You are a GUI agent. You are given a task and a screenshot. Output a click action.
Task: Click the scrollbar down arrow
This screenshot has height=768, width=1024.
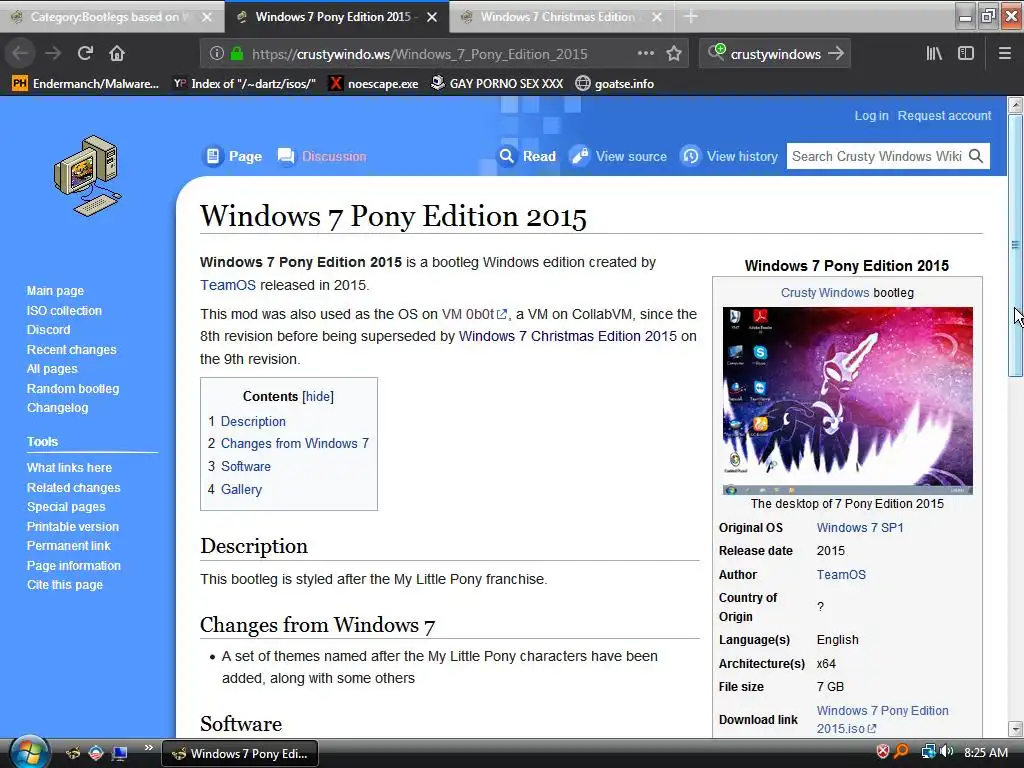(x=1016, y=728)
